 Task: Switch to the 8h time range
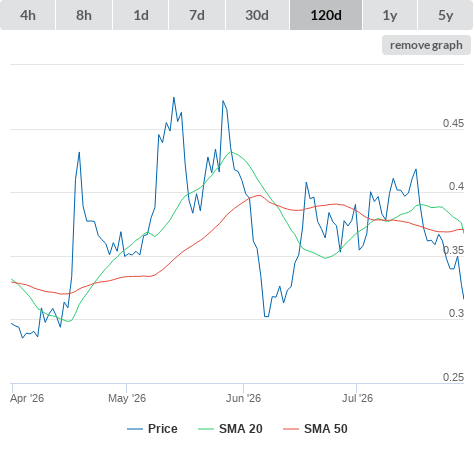point(84,15)
